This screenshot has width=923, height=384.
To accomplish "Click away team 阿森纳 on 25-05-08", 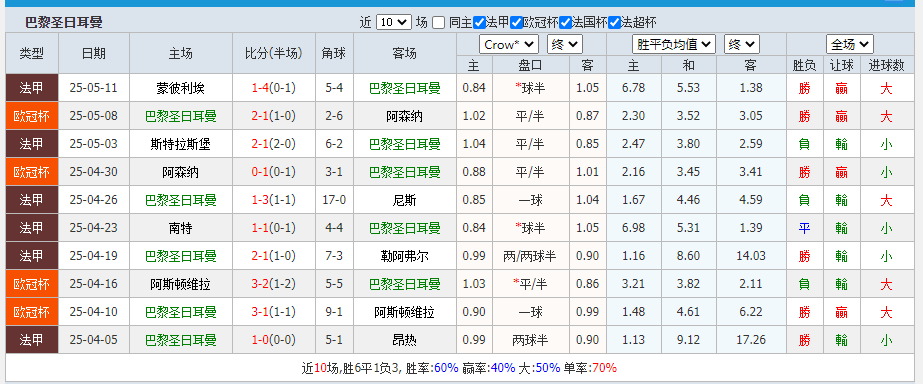I will (404, 116).
